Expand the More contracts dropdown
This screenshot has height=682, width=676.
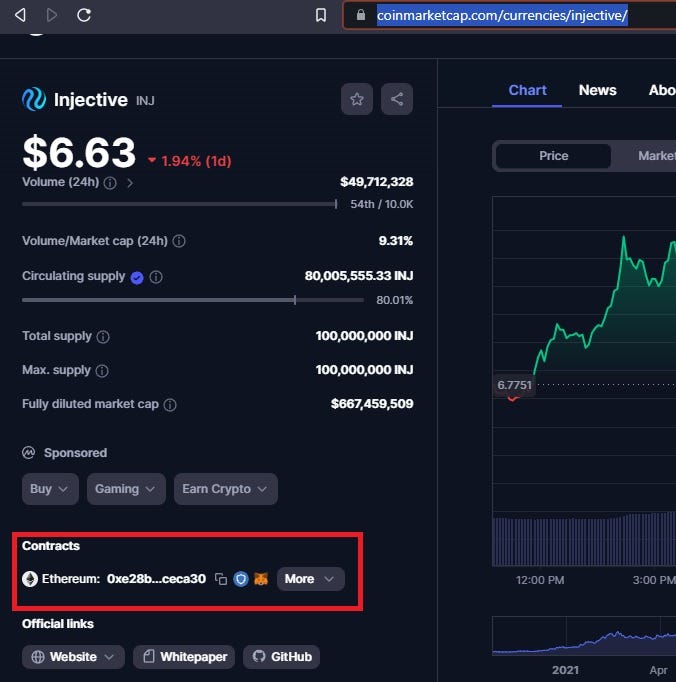(311, 579)
